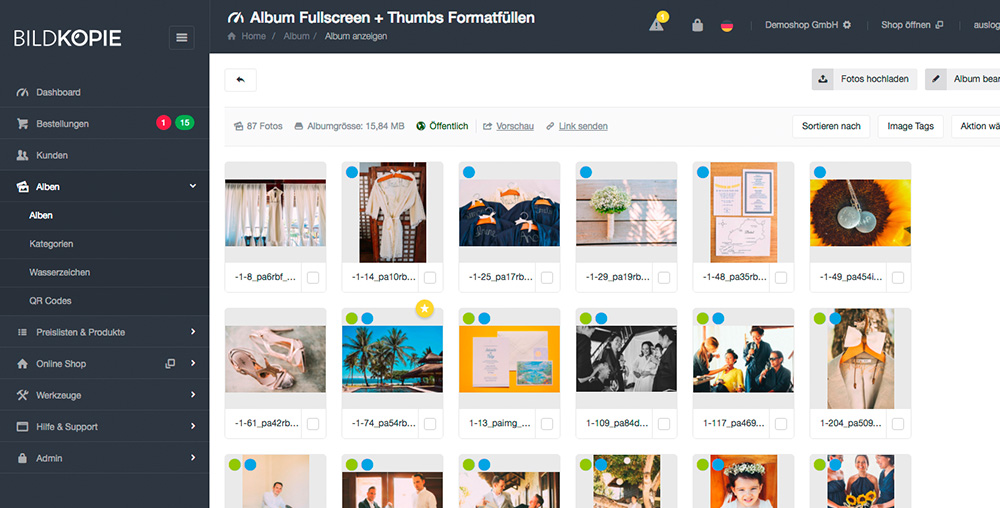The width and height of the screenshot is (1000, 508).
Task: Toggle the hamburger sidebar menu button
Action: coord(182,38)
